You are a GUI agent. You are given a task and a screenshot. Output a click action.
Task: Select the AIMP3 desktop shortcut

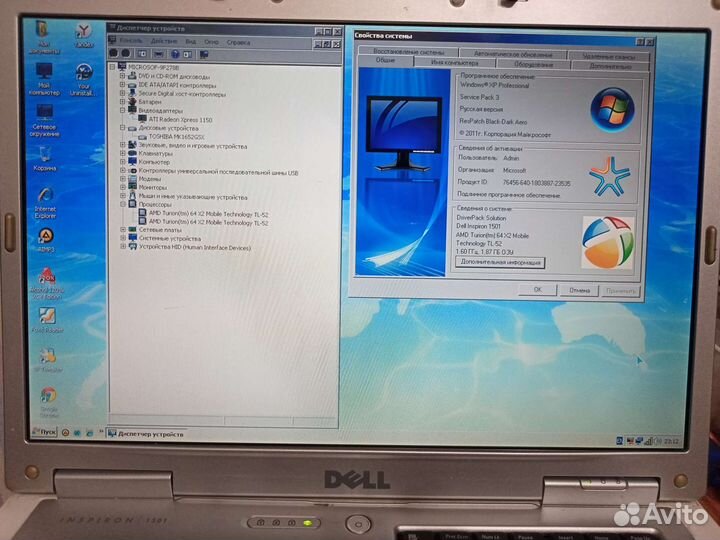(x=45, y=241)
